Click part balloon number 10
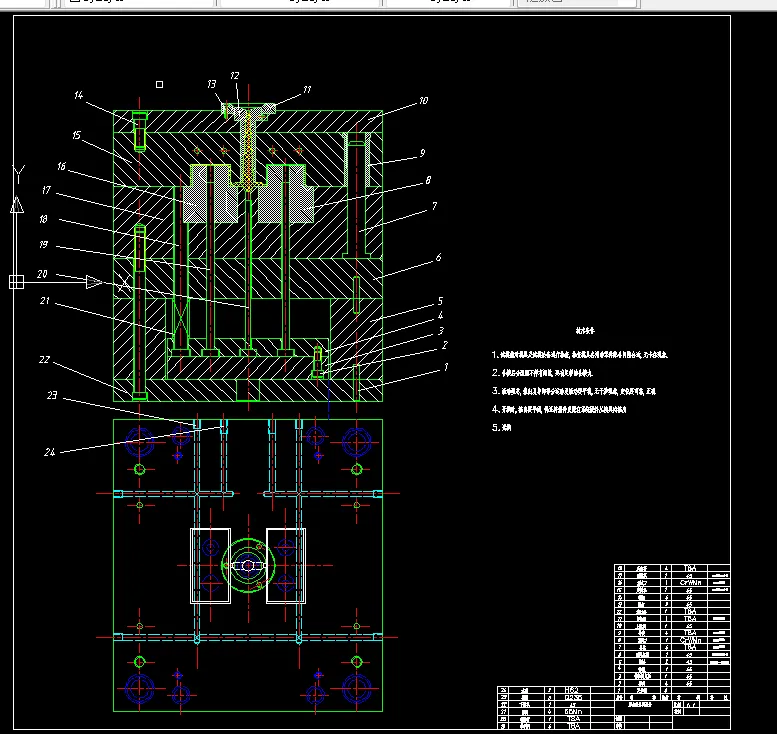 423,101
